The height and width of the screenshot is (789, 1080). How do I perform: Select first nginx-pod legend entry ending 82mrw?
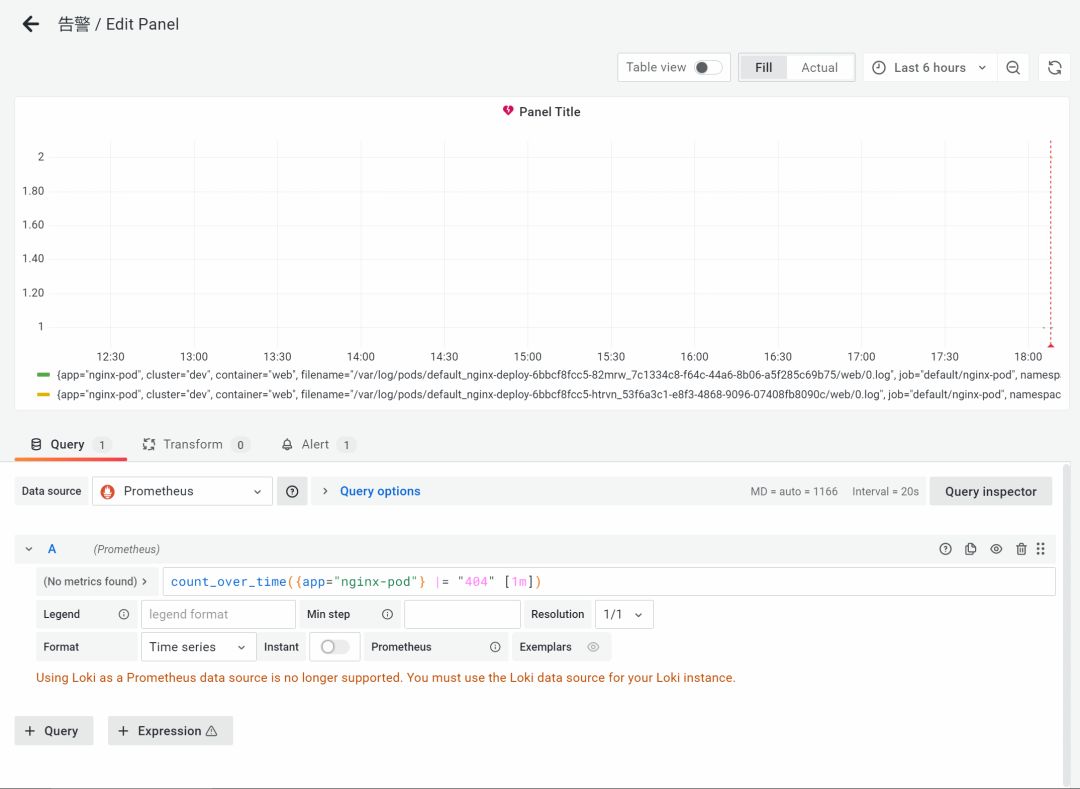559,375
